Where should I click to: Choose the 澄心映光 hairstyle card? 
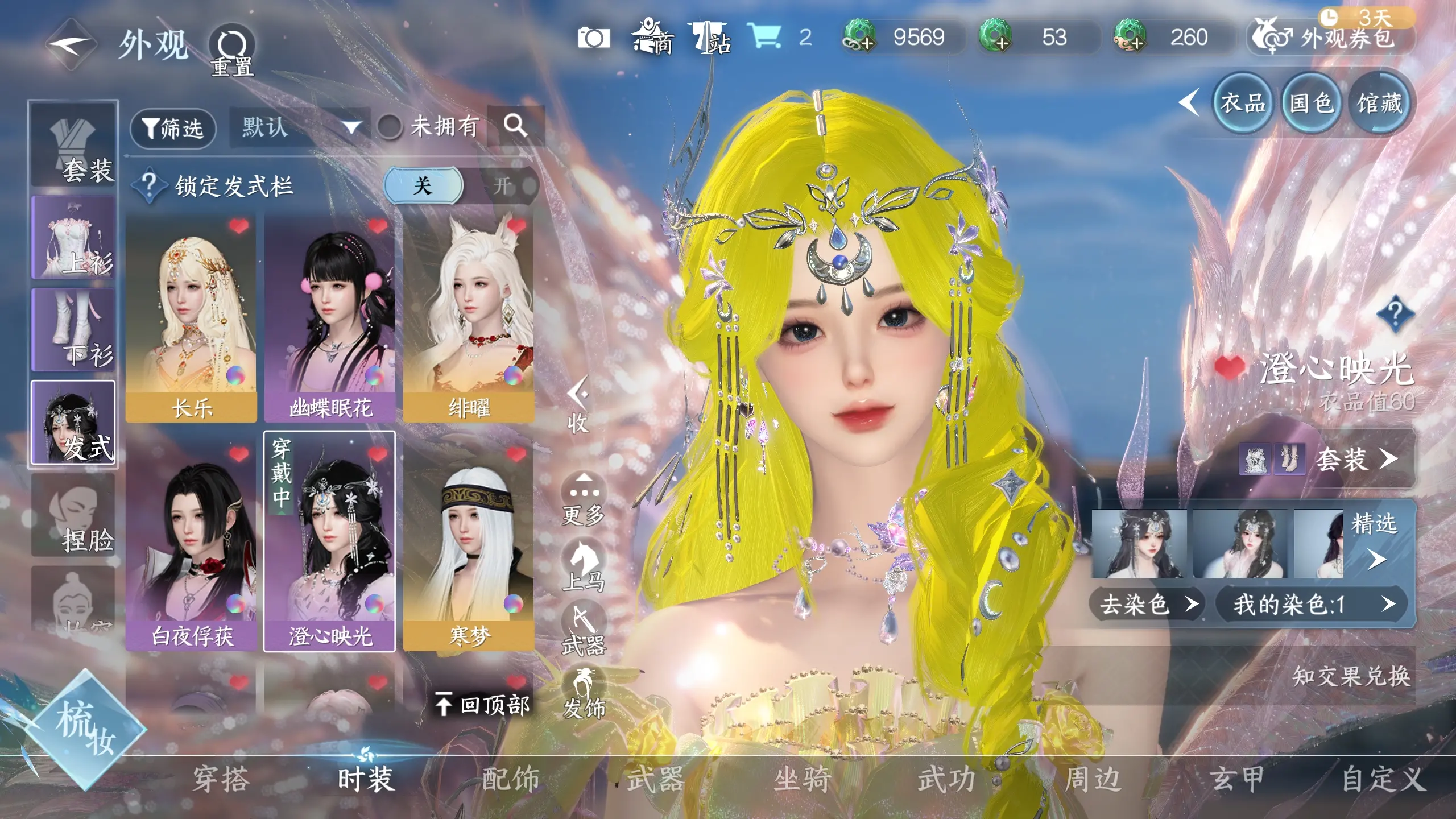tap(330, 541)
